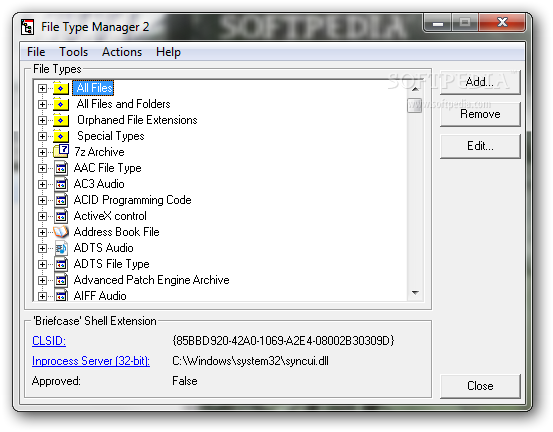Click the Orphaned File Extensions folder icon
The image size is (553, 432).
[x=61, y=120]
